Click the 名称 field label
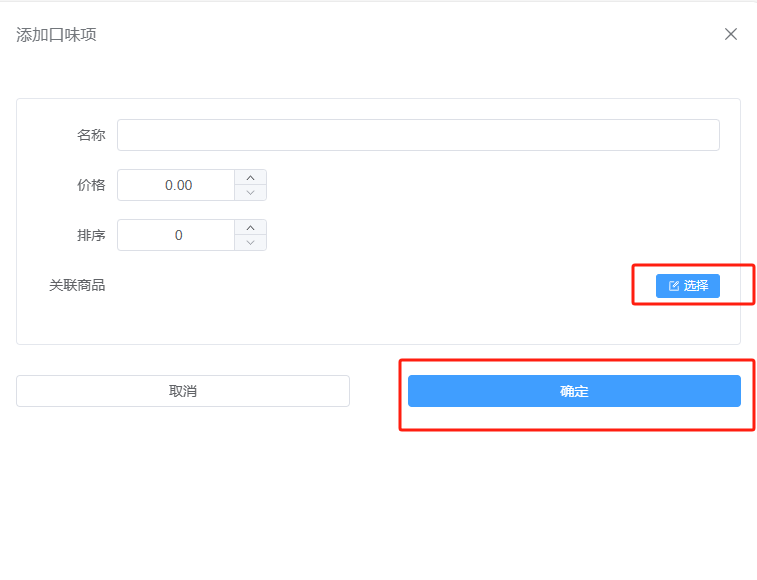Screen dimensions: 757x580 [91, 135]
